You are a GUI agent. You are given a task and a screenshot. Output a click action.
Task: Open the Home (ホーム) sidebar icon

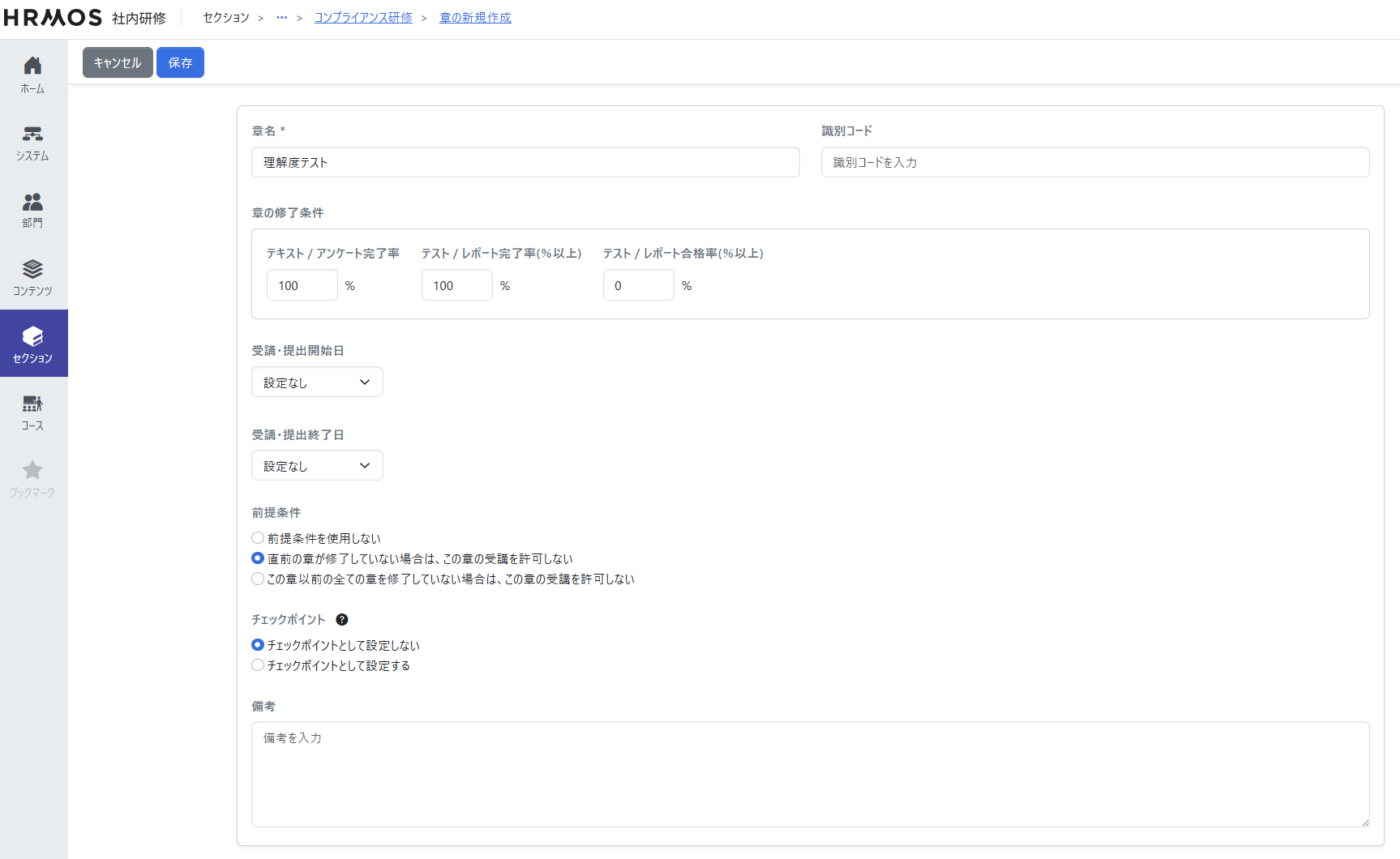[x=32, y=75]
